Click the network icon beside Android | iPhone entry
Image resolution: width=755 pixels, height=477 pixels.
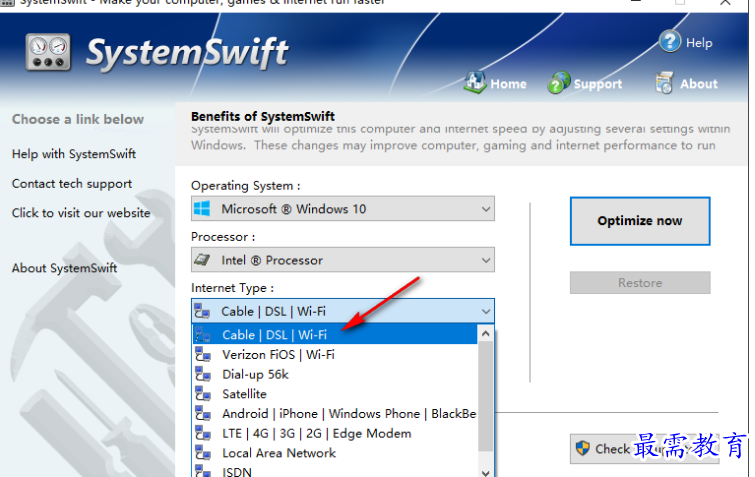point(203,414)
